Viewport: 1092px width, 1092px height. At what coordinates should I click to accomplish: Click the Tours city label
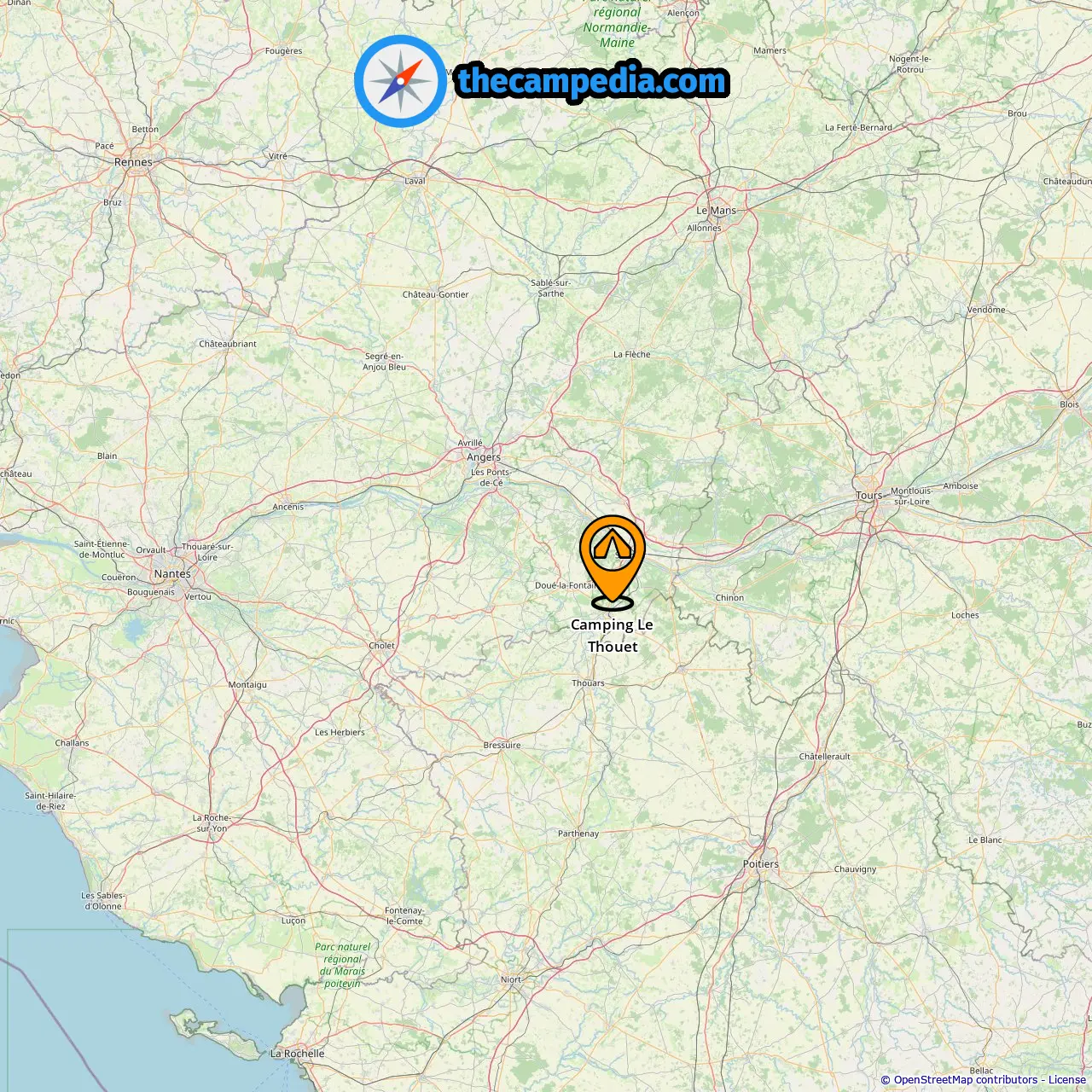click(868, 496)
